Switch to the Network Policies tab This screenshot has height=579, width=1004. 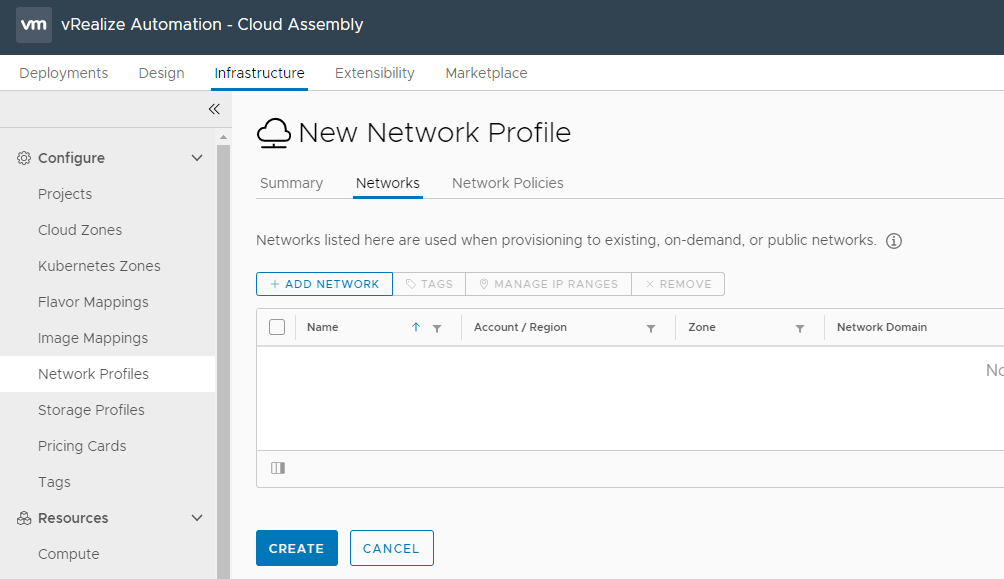click(507, 183)
